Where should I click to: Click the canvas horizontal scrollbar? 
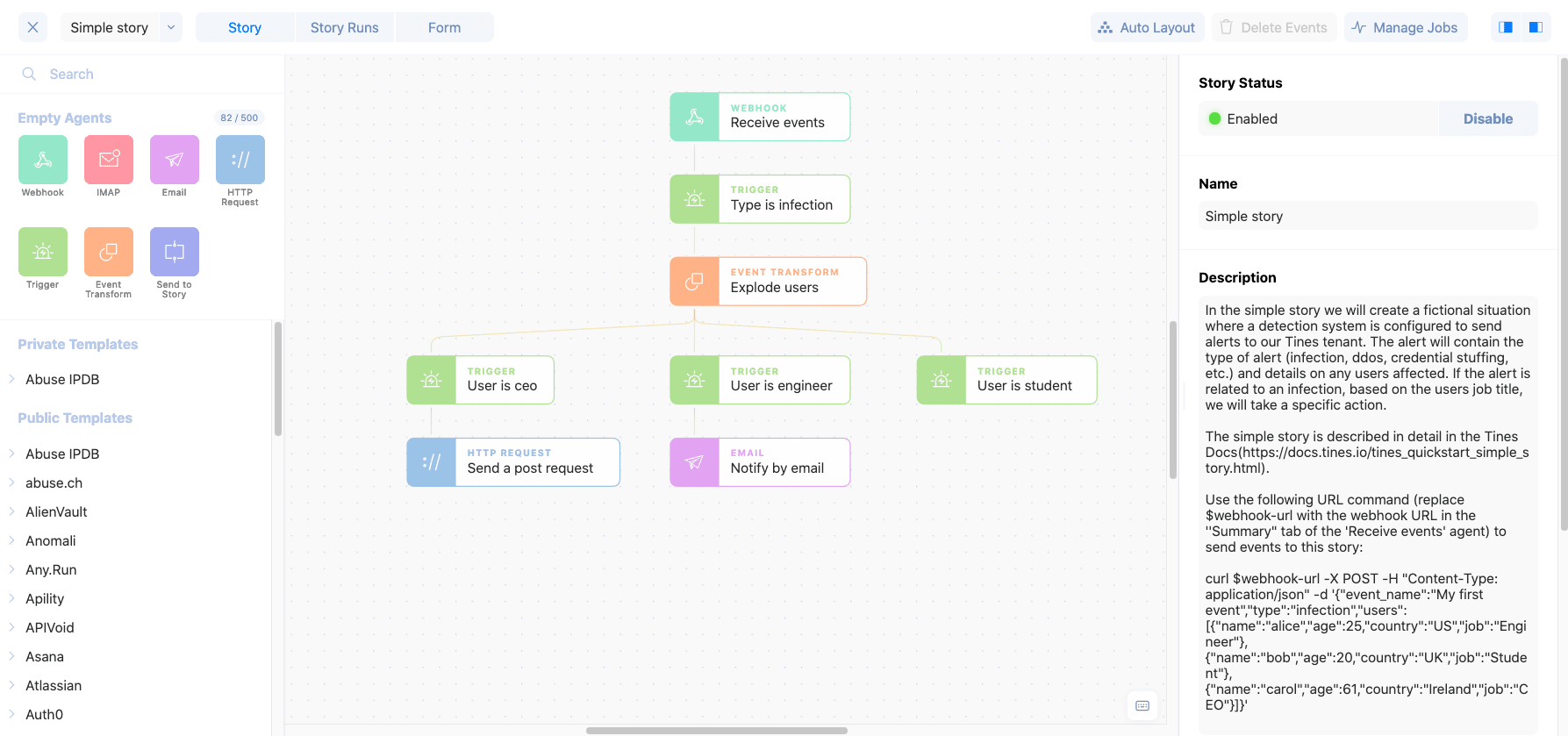coord(717,730)
